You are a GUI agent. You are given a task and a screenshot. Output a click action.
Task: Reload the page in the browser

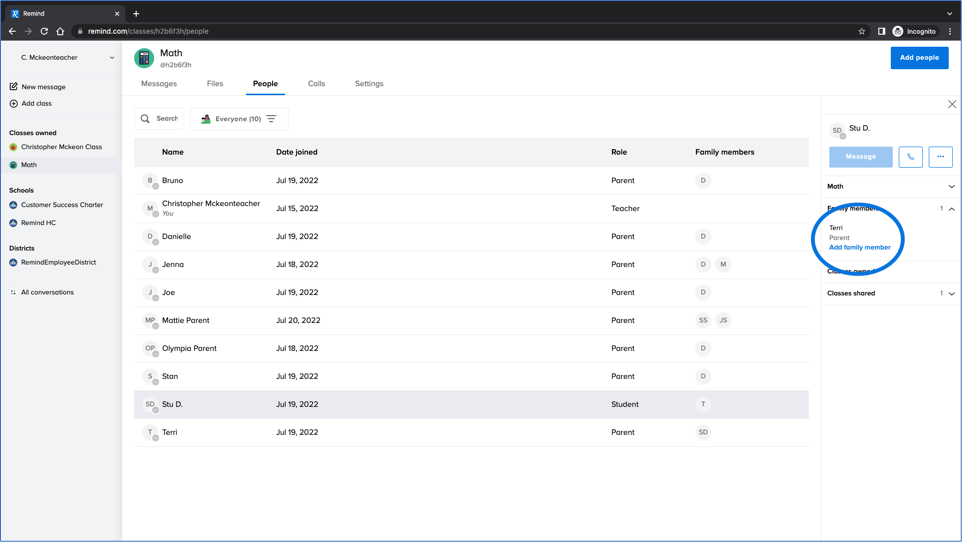(44, 31)
